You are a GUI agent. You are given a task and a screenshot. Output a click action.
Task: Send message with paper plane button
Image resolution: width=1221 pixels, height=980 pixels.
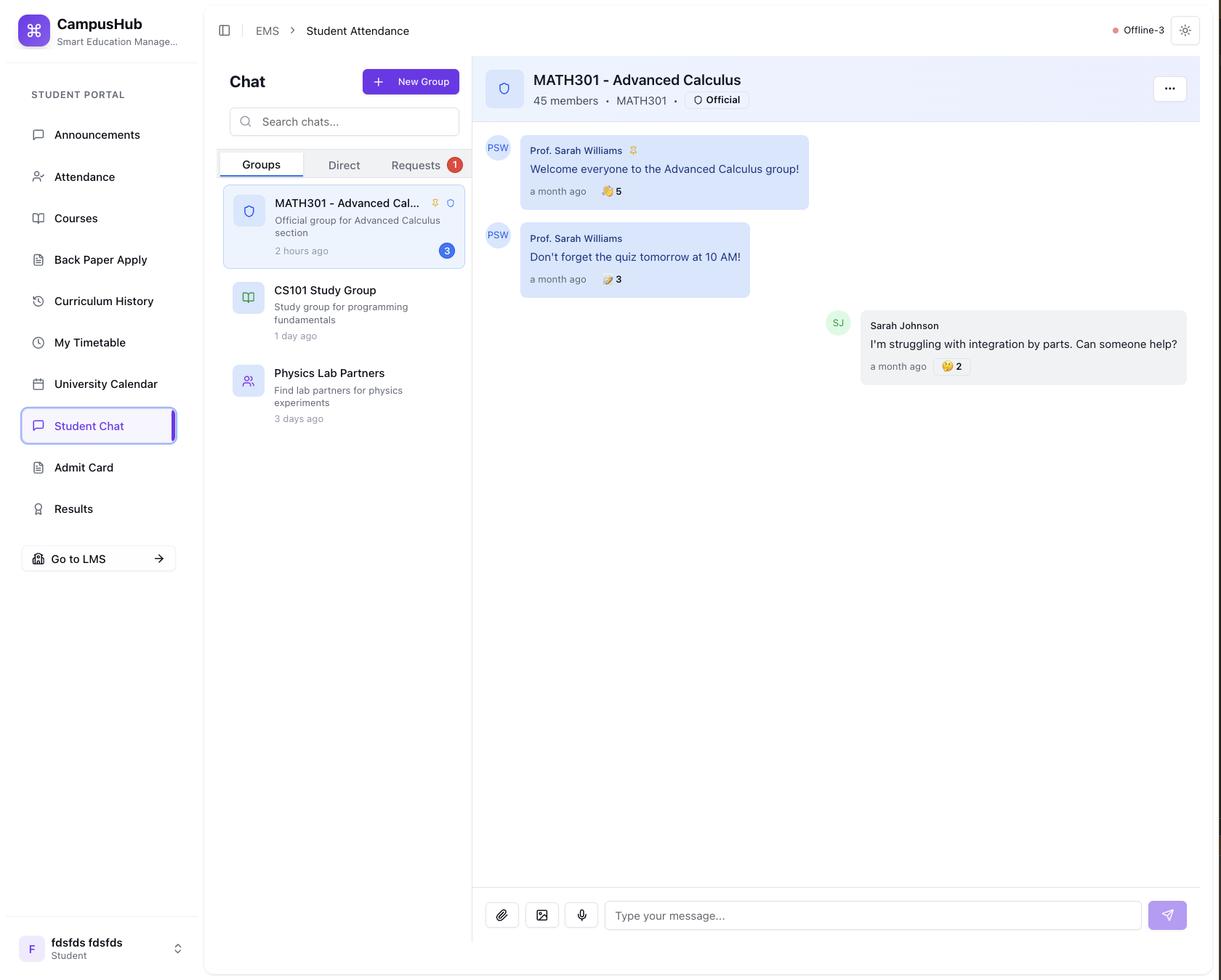[x=1167, y=915]
